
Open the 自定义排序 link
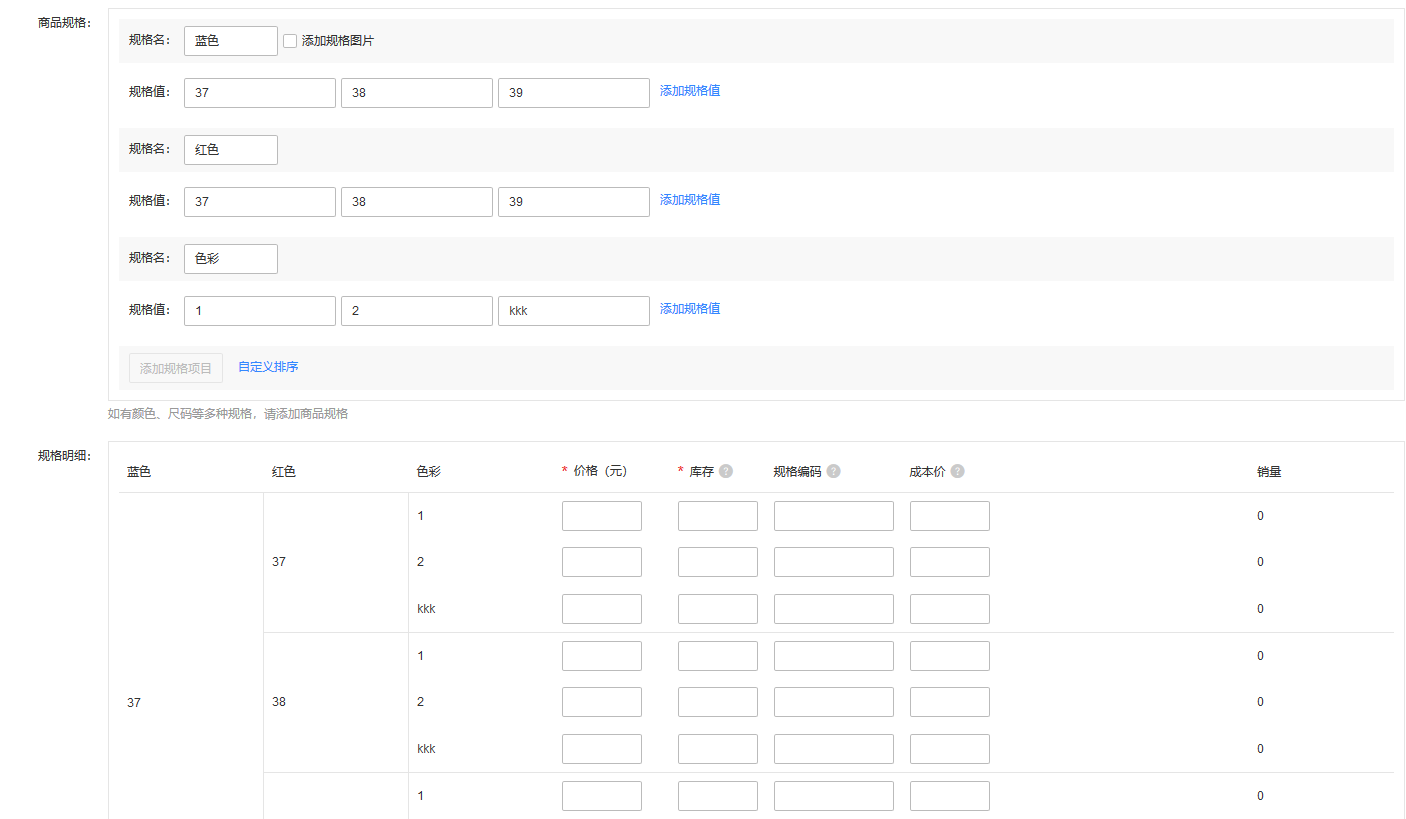pos(268,367)
